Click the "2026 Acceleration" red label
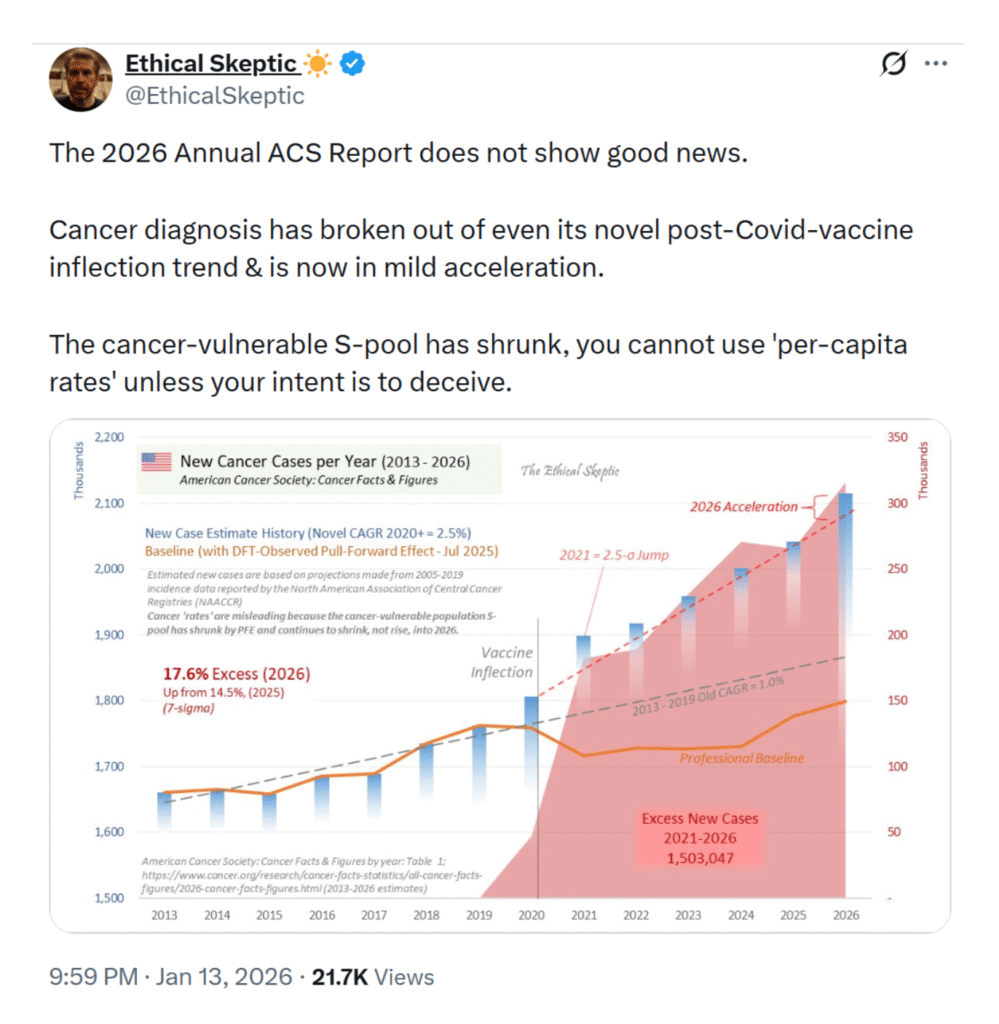Viewport: 999px width, 1024px height. click(744, 507)
